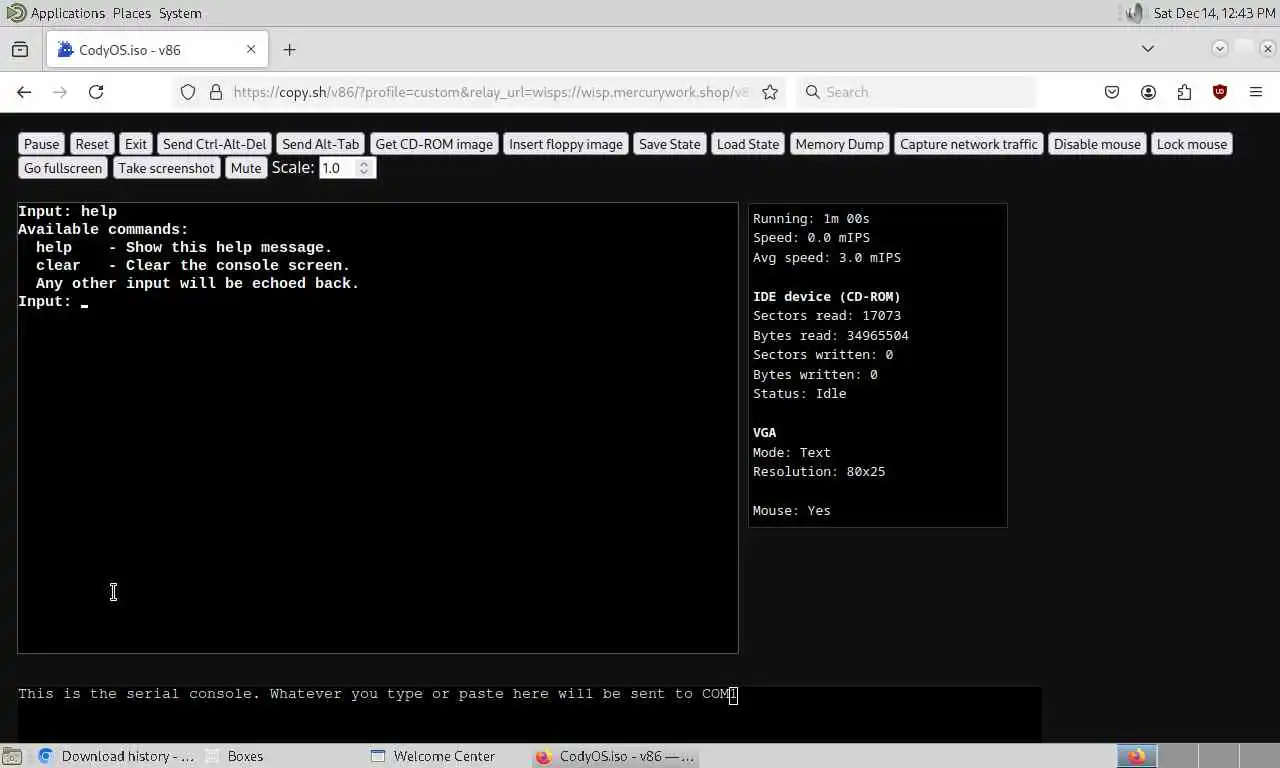Select the CodyOS.iso - v86 tab
Screen dimensions: 1280x768
pyautogui.click(x=157, y=49)
